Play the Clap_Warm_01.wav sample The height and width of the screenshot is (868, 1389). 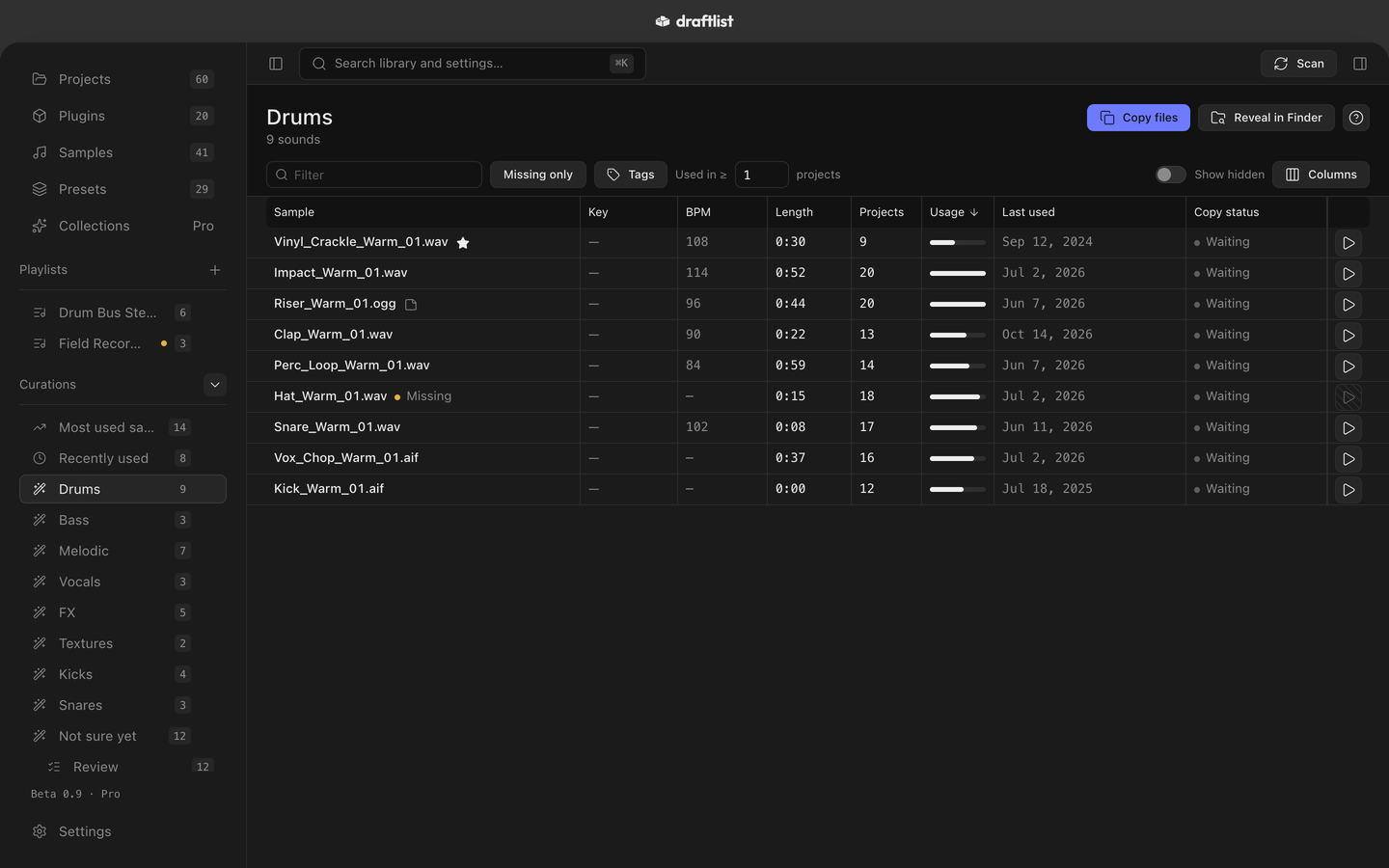click(x=1348, y=336)
